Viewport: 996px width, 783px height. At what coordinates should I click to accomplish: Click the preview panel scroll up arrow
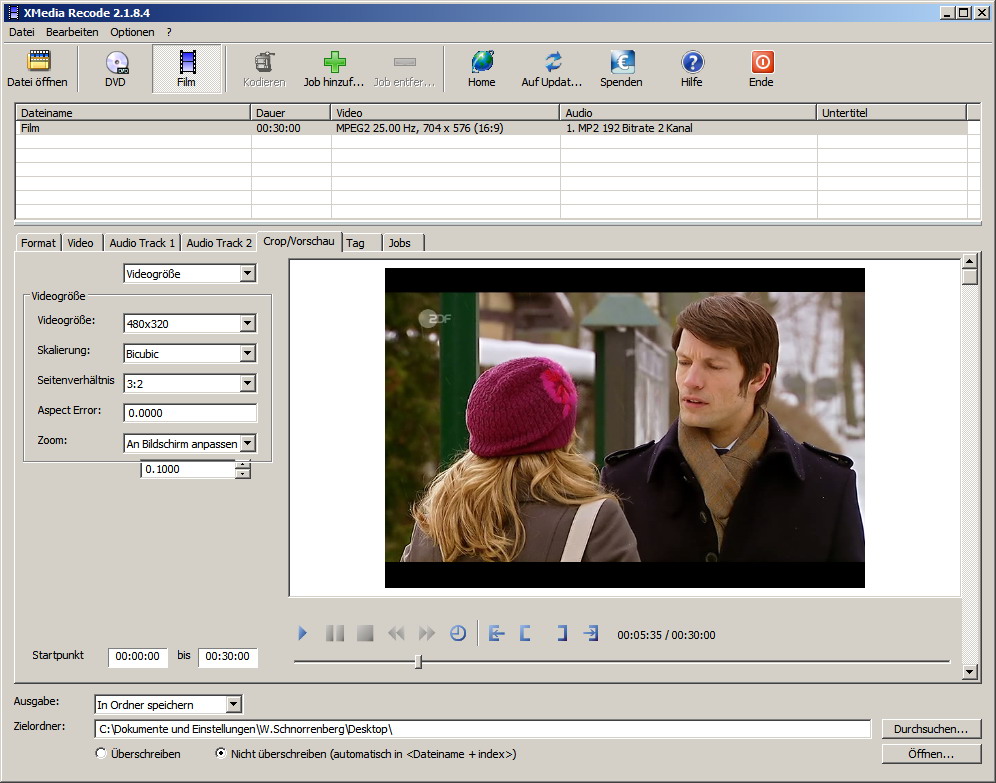(x=969, y=260)
